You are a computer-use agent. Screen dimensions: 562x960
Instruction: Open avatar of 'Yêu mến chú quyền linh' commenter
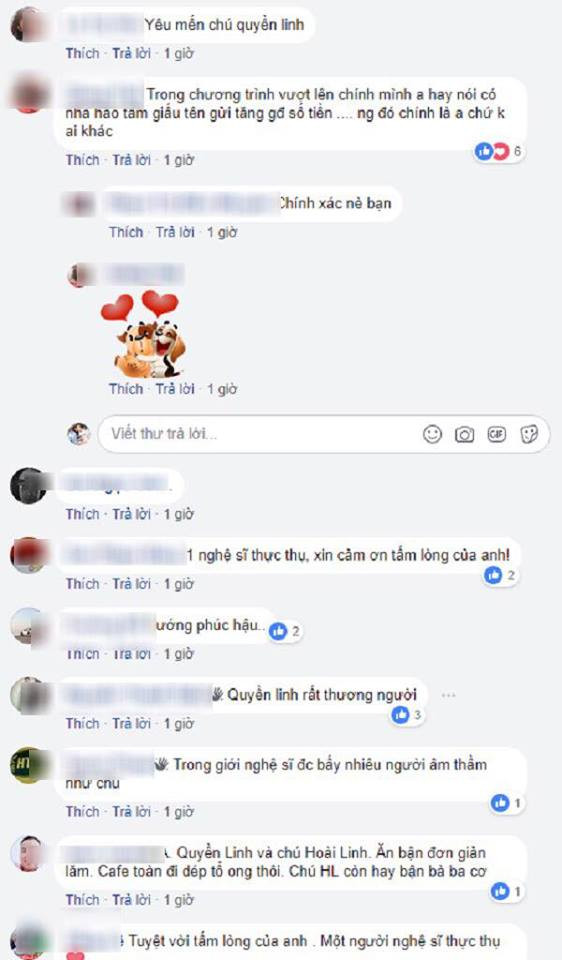28,24
